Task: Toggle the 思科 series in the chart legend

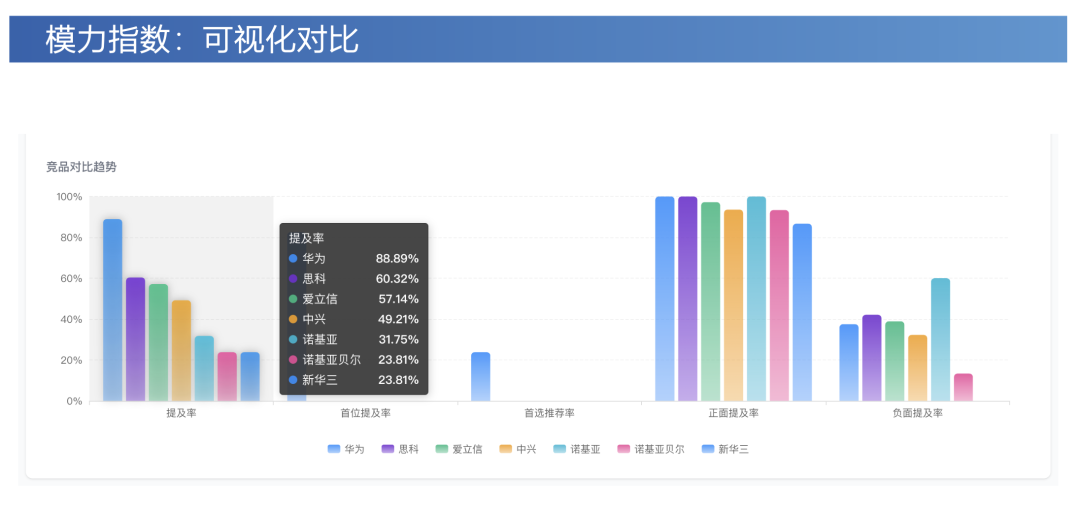Action: pos(399,449)
